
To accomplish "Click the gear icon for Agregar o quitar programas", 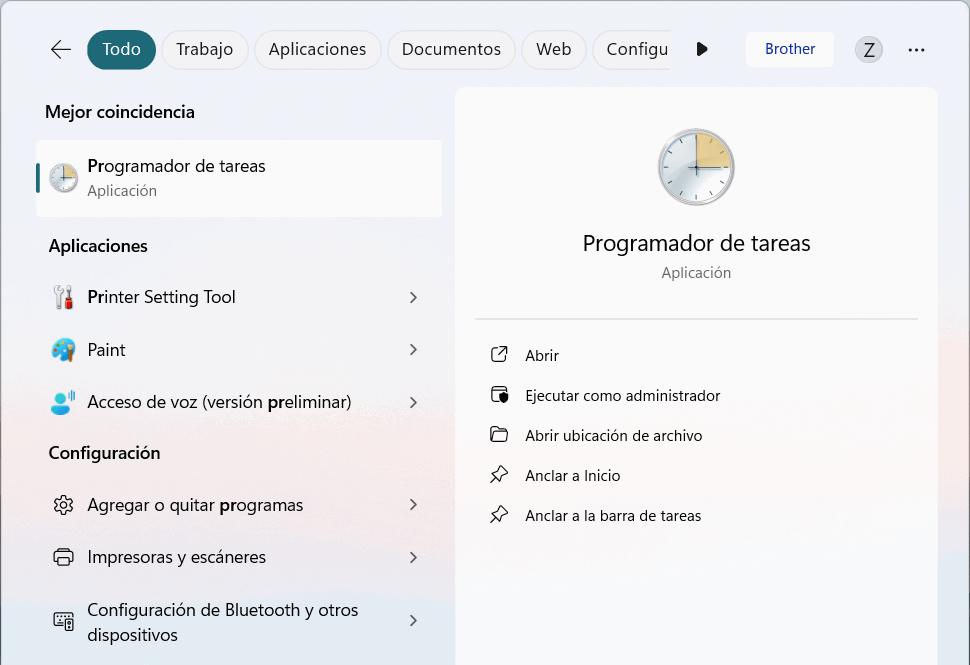I will 63,505.
